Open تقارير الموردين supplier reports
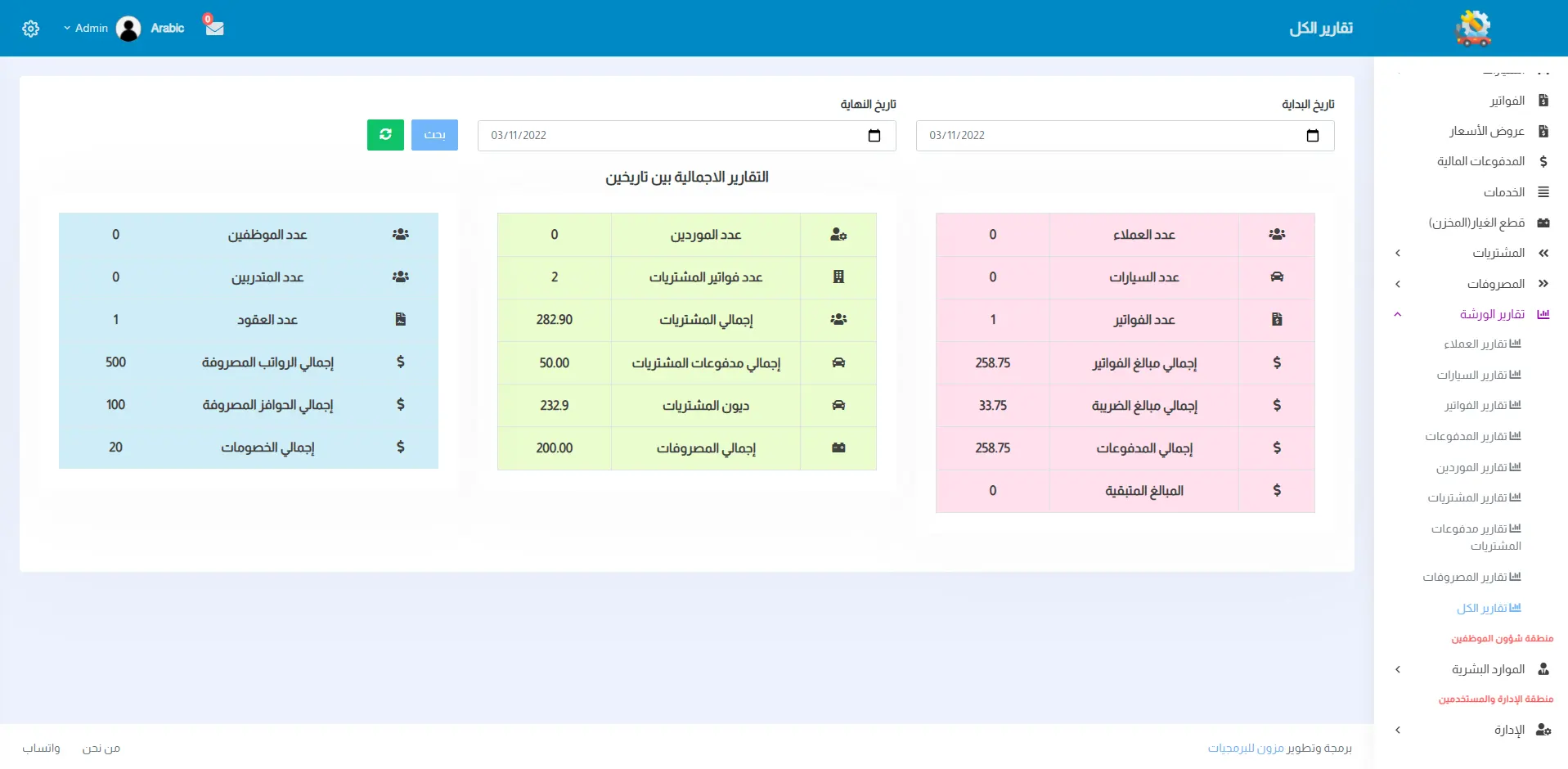1568x769 pixels. (1477, 467)
